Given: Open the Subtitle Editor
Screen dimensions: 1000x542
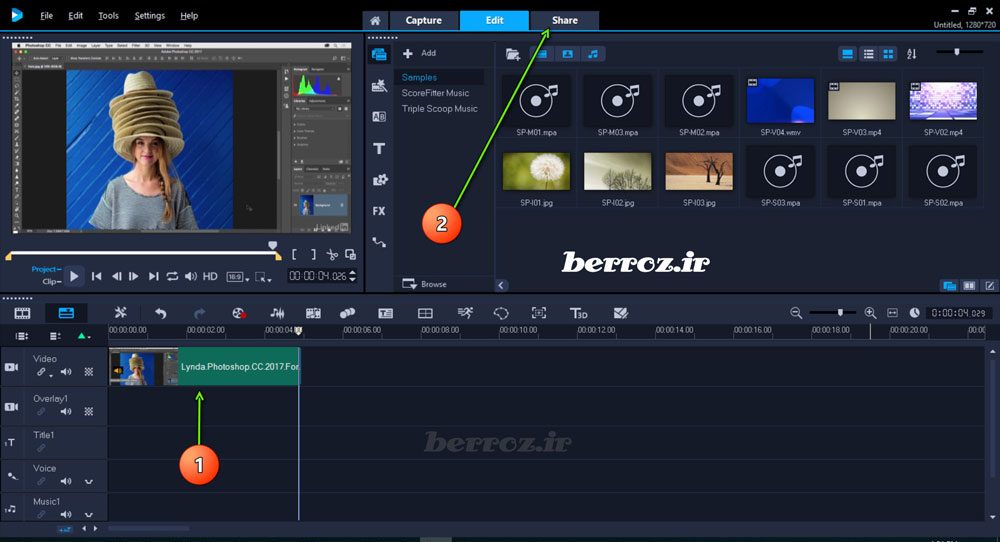Looking at the screenshot, I should [x=385, y=313].
